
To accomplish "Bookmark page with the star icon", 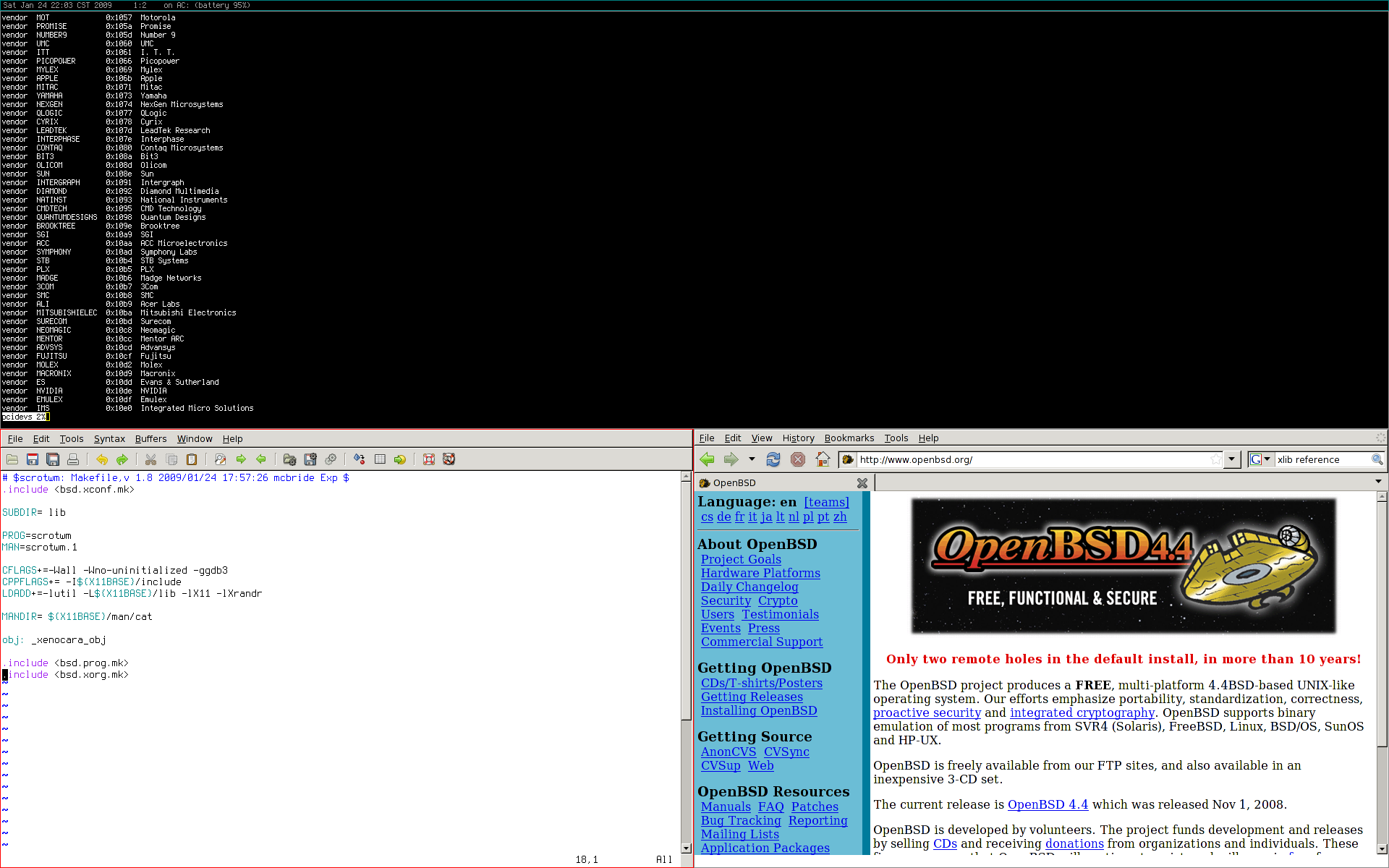I will [1216, 459].
